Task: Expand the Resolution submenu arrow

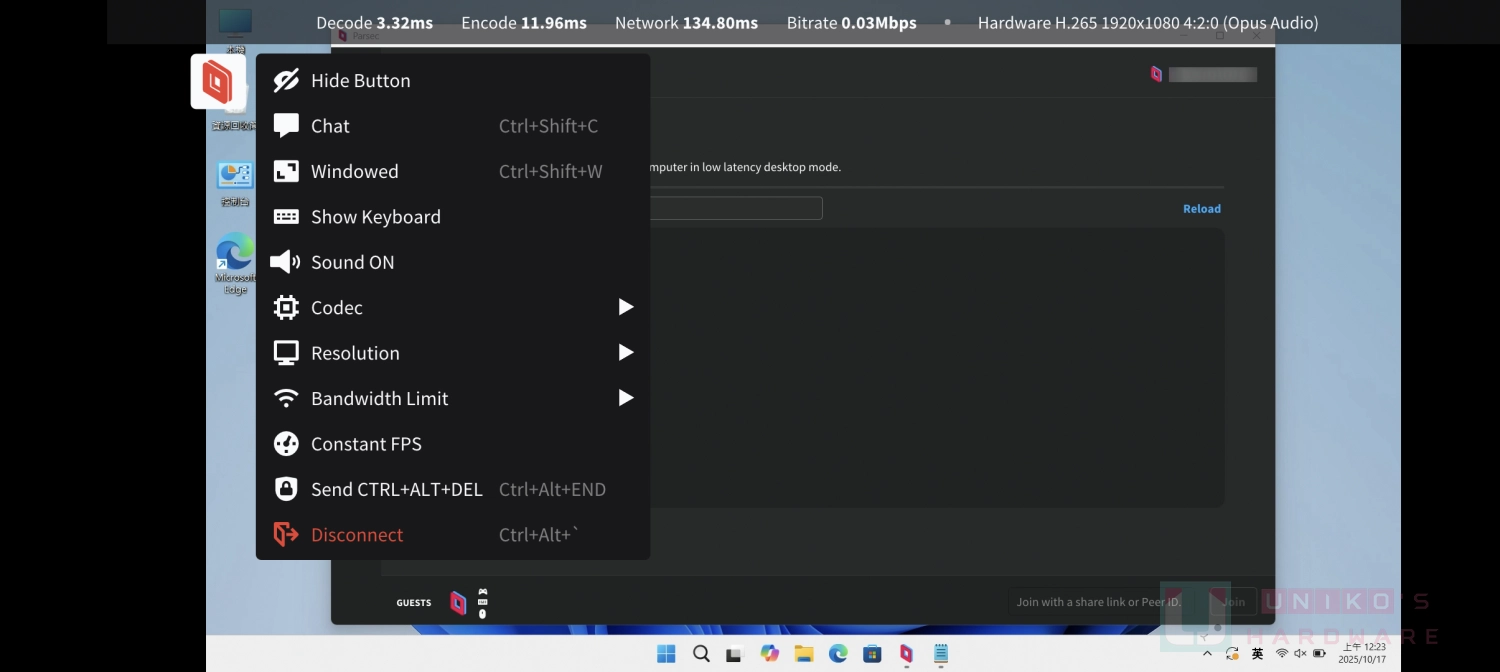Action: point(625,352)
